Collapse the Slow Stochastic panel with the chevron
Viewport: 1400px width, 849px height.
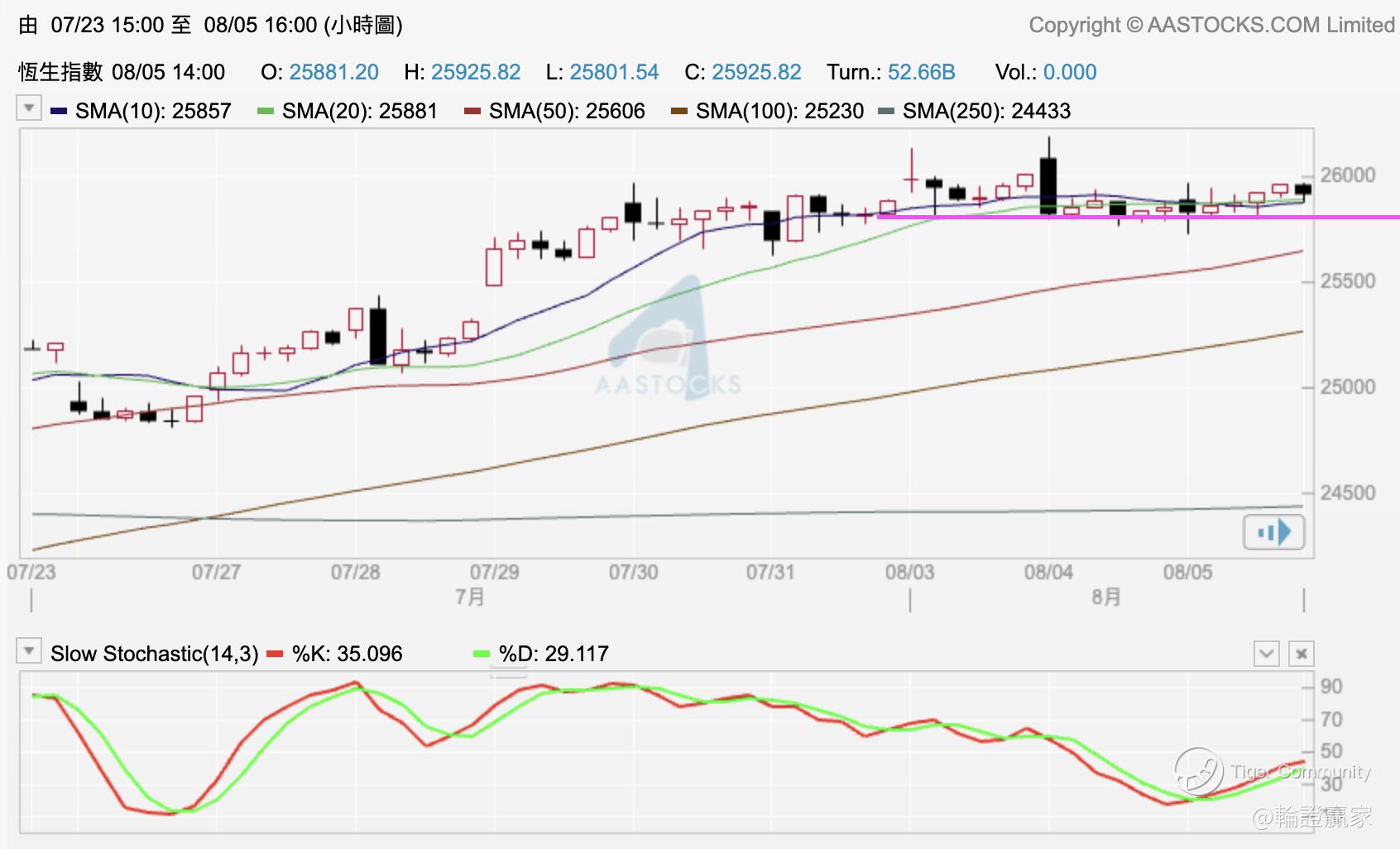1267,654
